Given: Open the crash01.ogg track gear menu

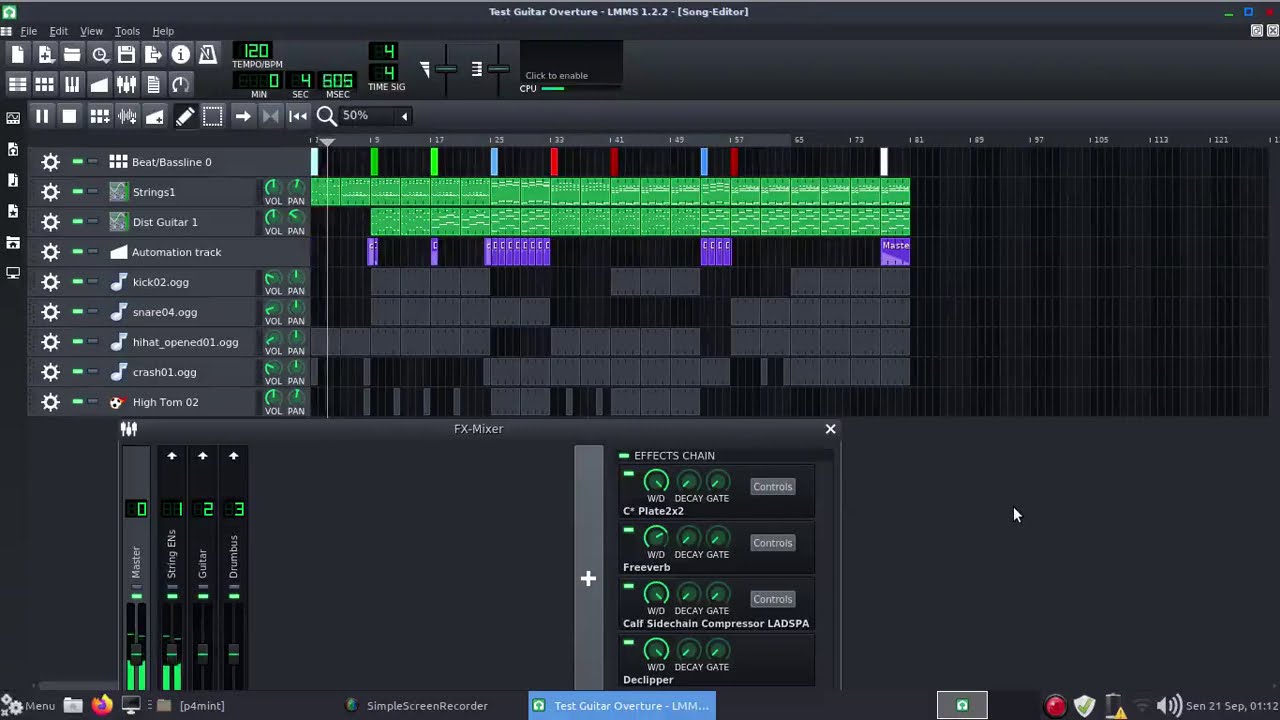Looking at the screenshot, I should click(50, 372).
